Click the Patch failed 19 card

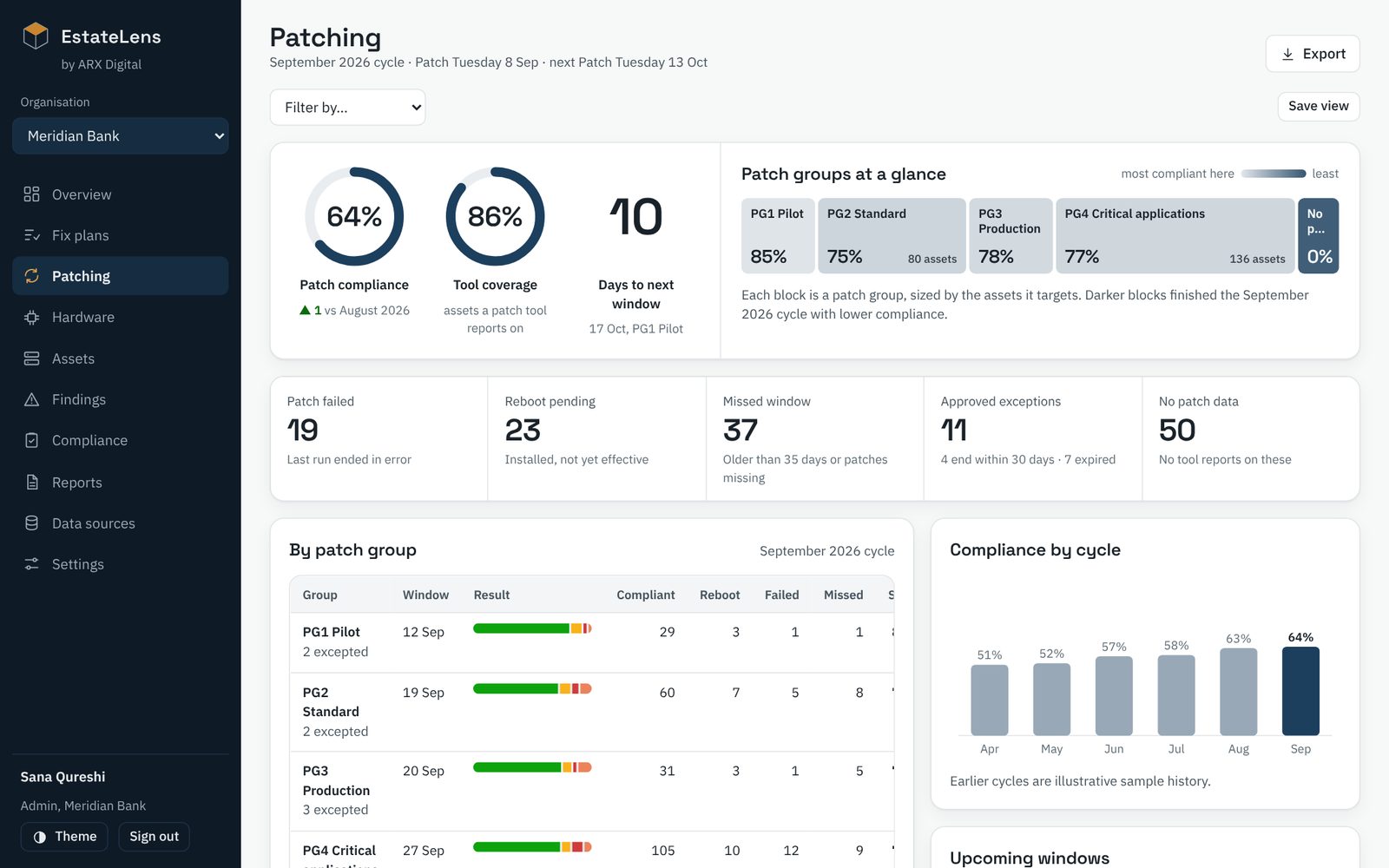pyautogui.click(x=379, y=438)
